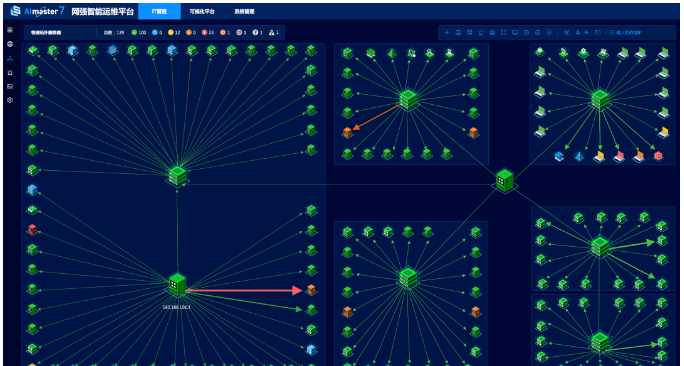Toggle the green status filter showing 100

point(139,32)
